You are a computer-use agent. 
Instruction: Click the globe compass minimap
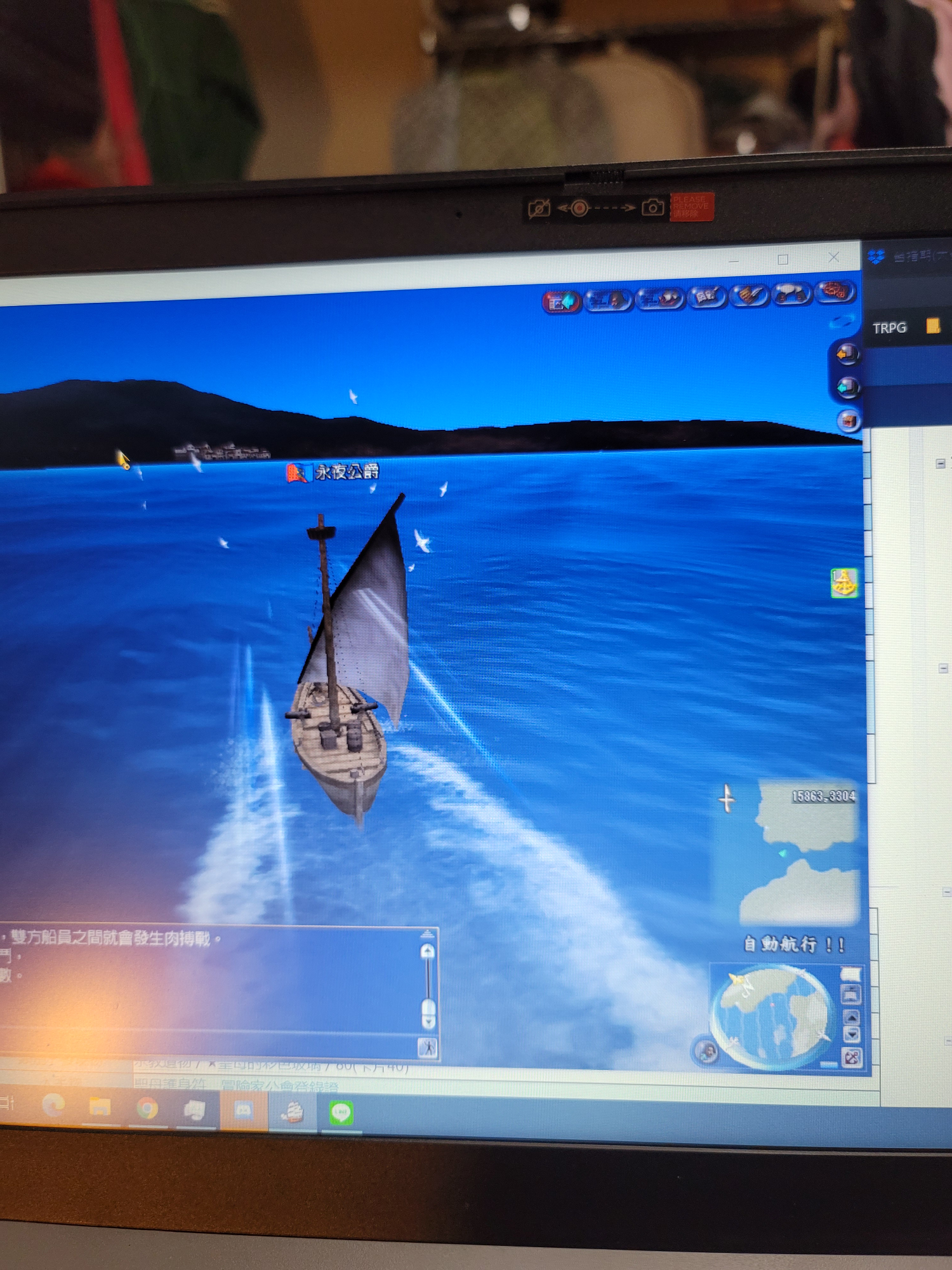point(772,1017)
